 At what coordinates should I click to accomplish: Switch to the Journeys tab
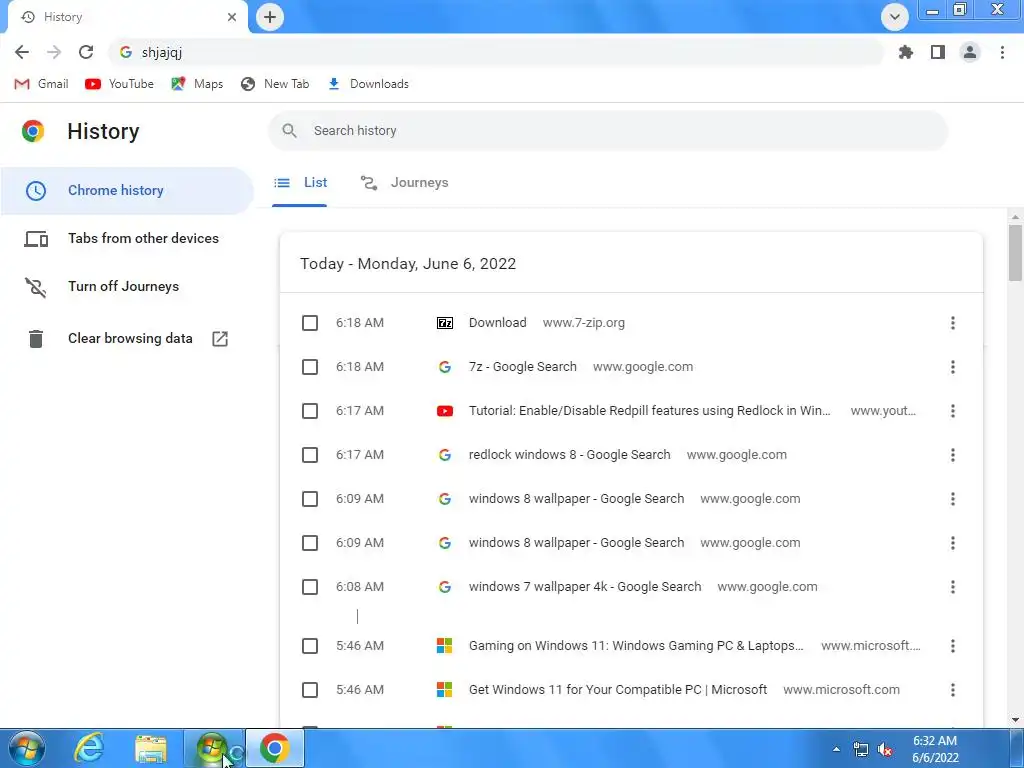[404, 183]
